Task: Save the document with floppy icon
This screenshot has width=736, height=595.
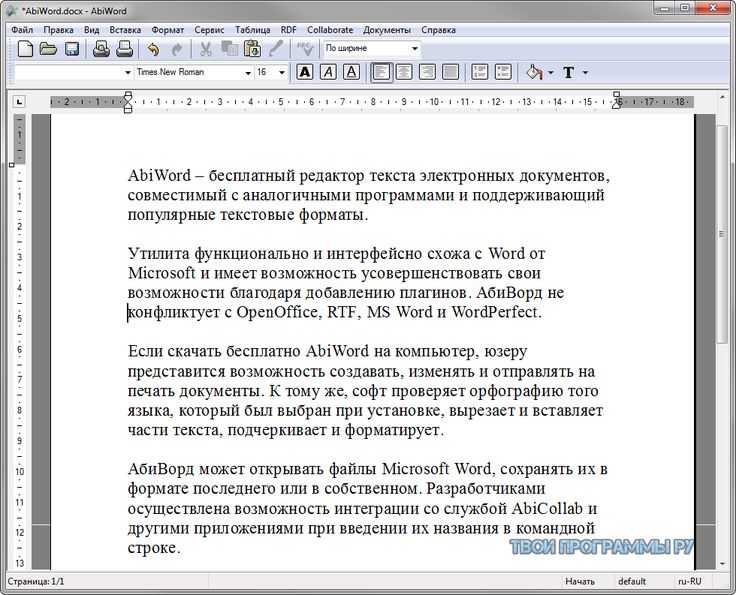Action: (72, 49)
